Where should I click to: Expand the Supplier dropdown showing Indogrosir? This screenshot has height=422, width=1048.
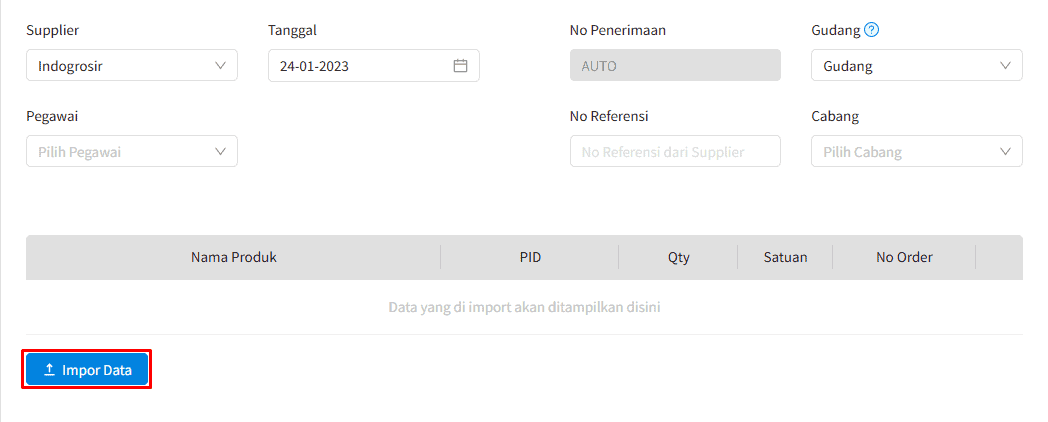(132, 66)
